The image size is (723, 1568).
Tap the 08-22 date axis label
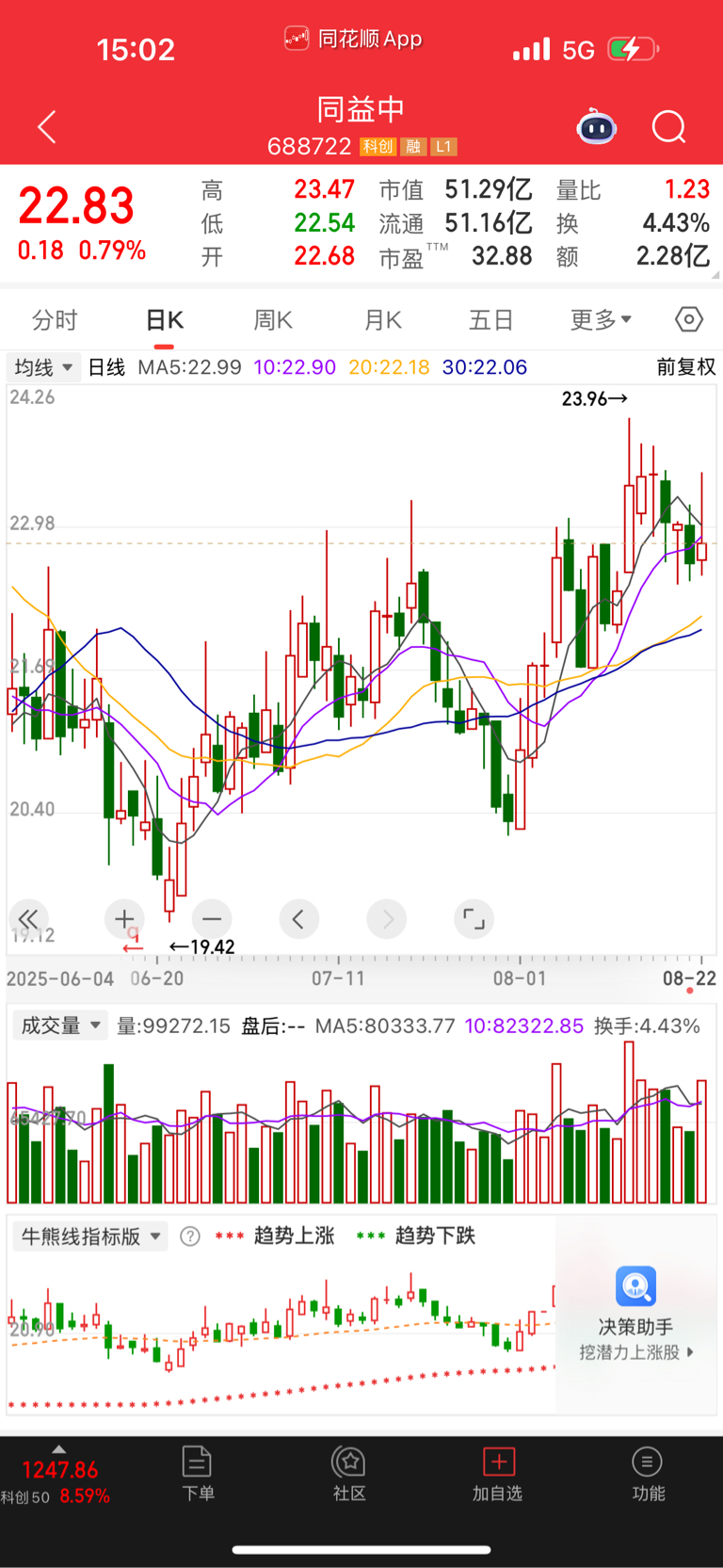[689, 978]
